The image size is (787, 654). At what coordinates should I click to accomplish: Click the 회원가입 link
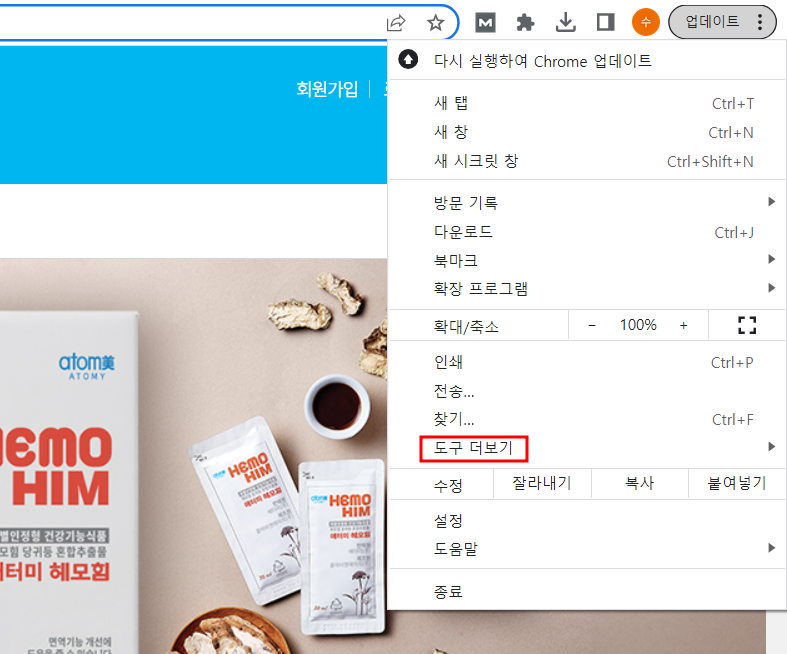(327, 89)
